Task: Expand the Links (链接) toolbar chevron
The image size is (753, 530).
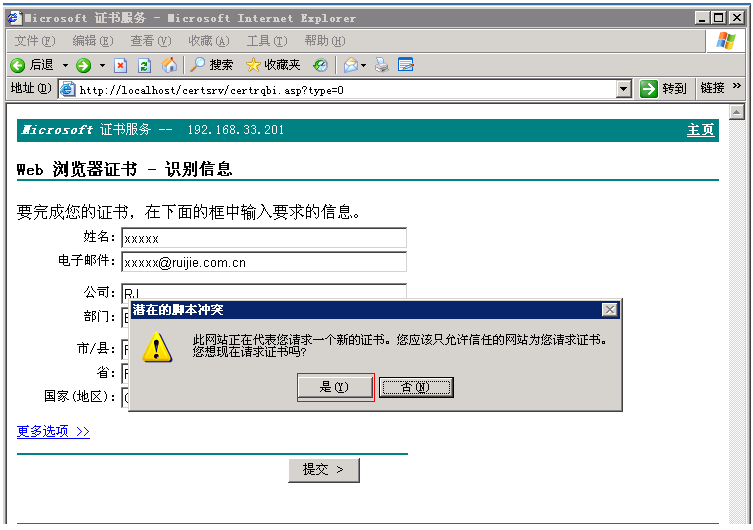Action: (x=738, y=88)
